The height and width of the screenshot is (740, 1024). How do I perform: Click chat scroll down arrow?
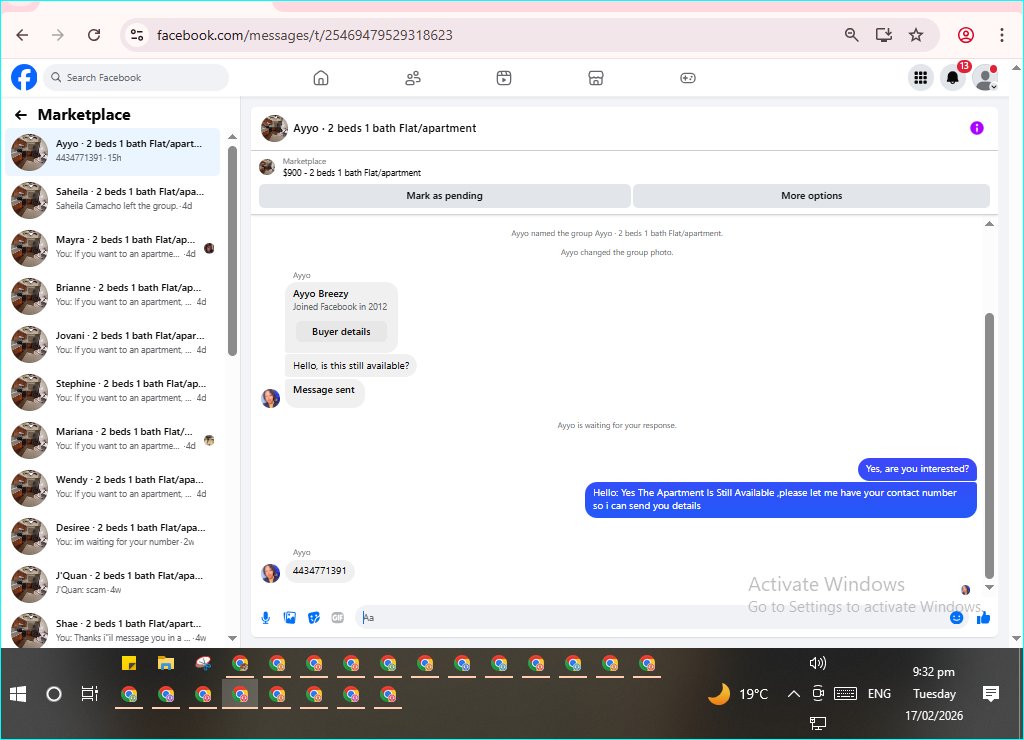[x=989, y=587]
